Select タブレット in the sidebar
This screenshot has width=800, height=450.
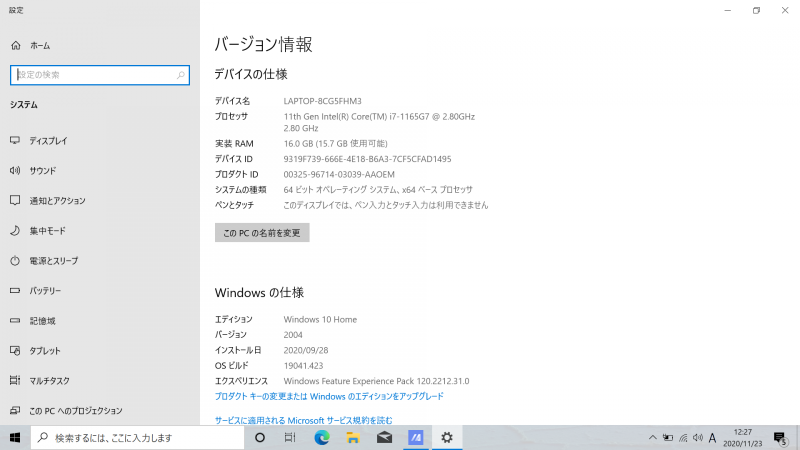pos(35,351)
